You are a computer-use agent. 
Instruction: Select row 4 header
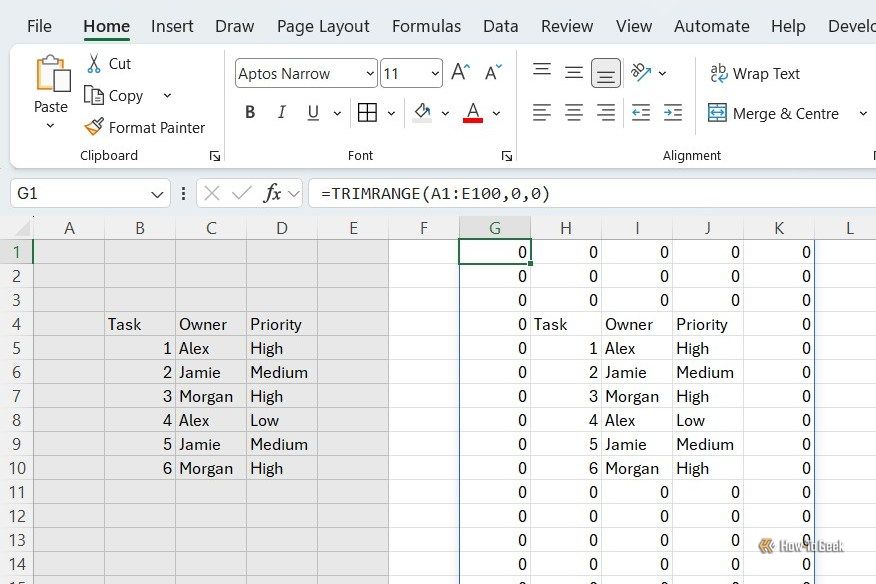click(x=16, y=324)
